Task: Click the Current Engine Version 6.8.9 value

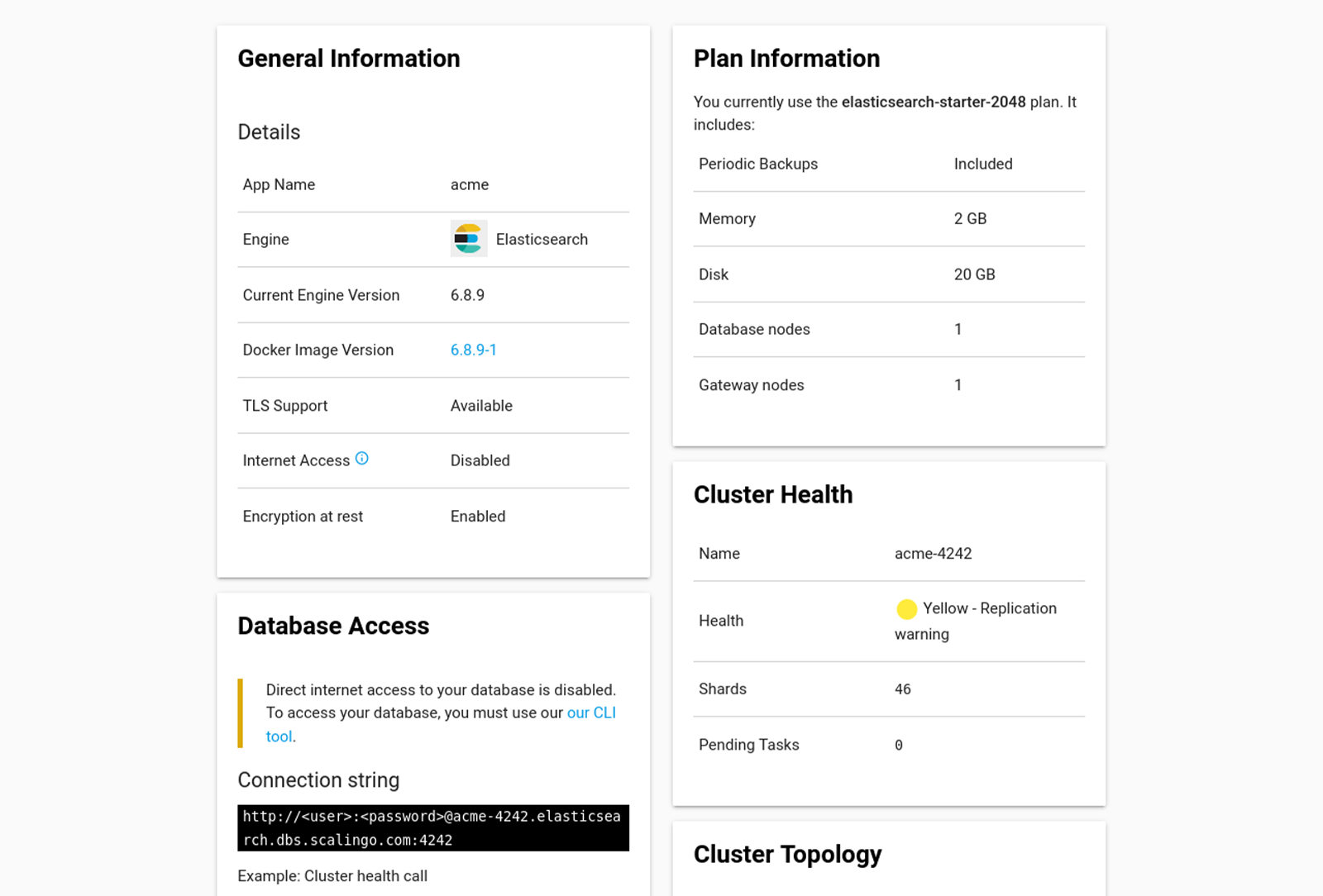Action: tap(467, 295)
